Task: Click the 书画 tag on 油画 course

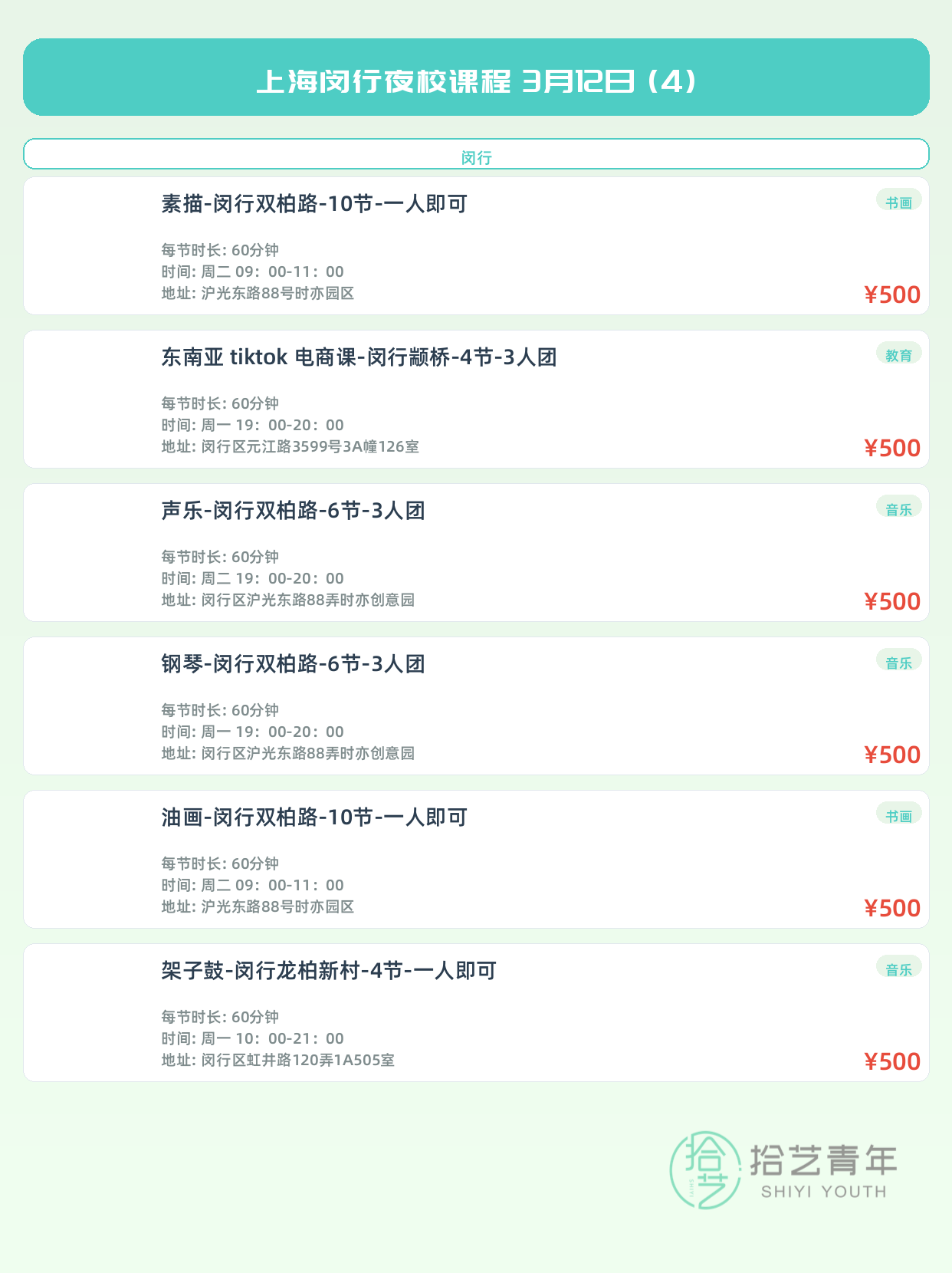Action: tap(898, 815)
